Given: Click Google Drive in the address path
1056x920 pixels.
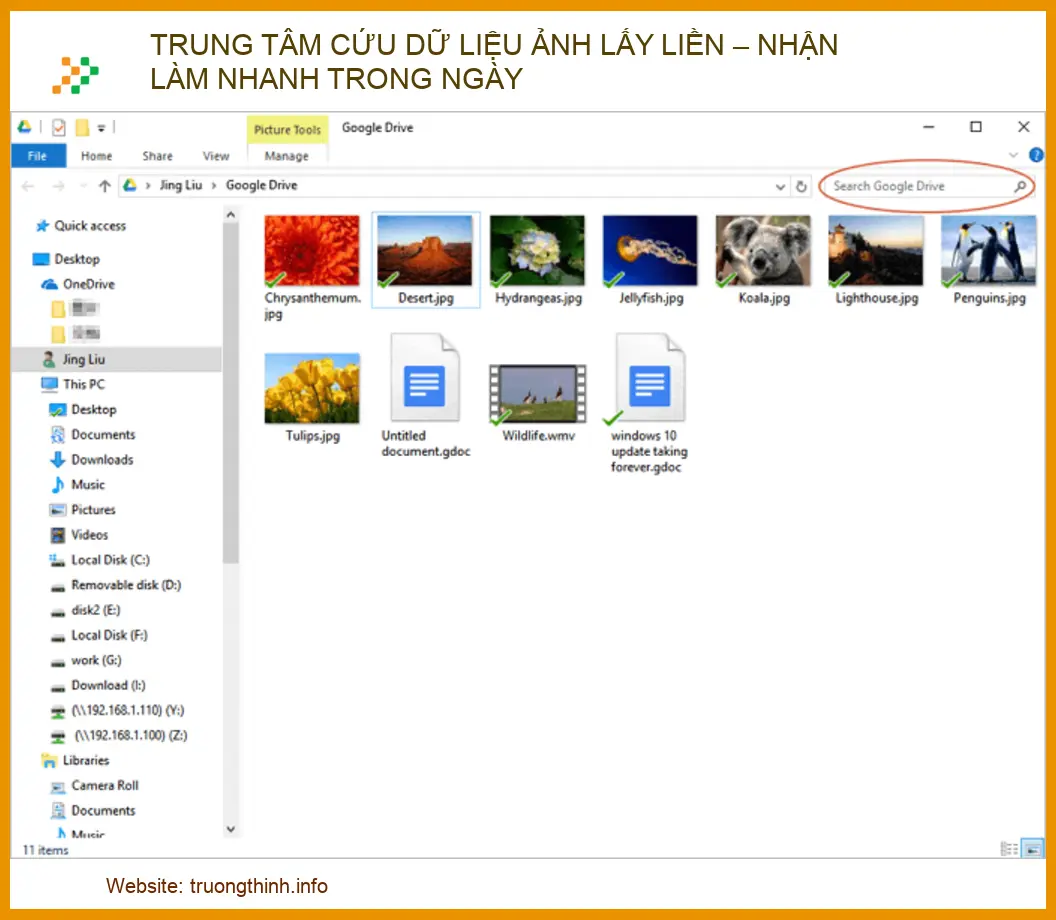Looking at the screenshot, I should click(x=261, y=185).
